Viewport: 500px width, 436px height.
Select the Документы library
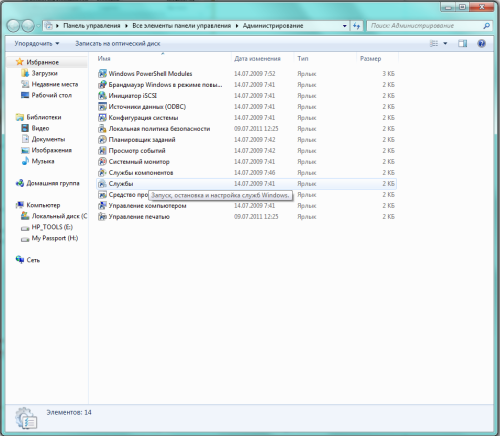click(x=48, y=139)
